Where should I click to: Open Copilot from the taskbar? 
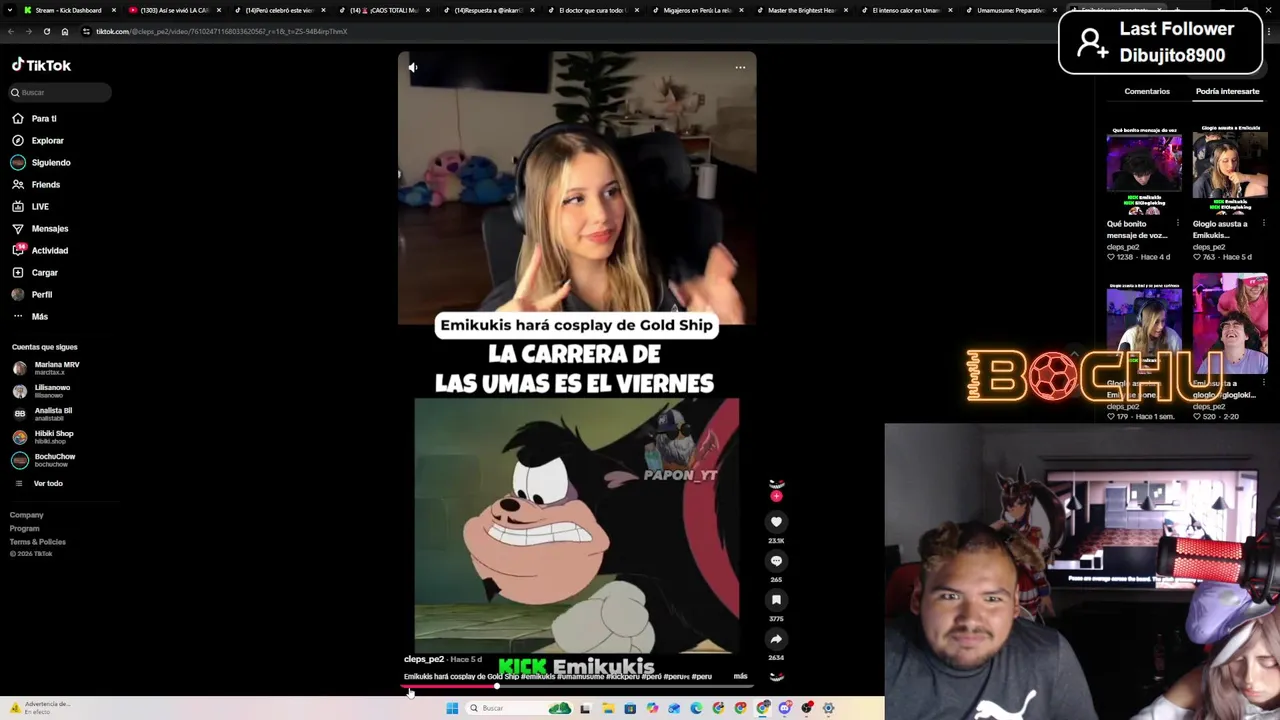[x=652, y=708]
